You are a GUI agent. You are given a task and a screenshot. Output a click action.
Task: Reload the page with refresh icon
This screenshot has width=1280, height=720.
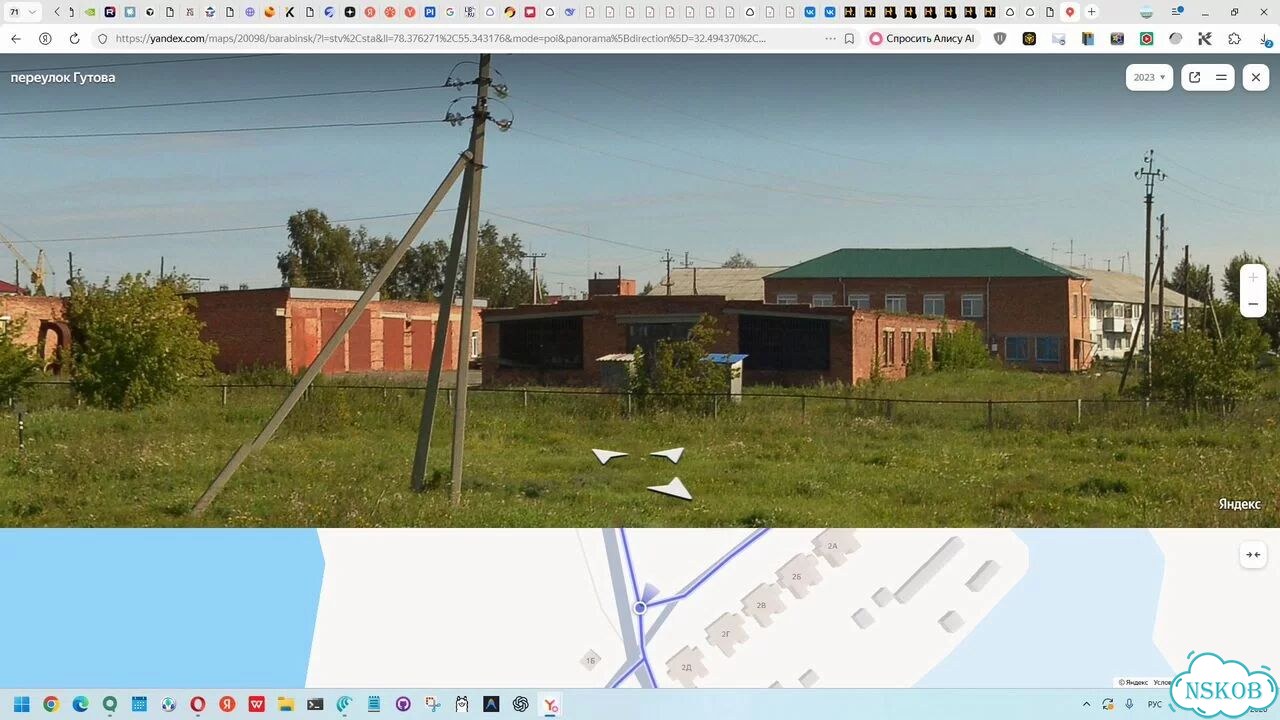[x=74, y=38]
